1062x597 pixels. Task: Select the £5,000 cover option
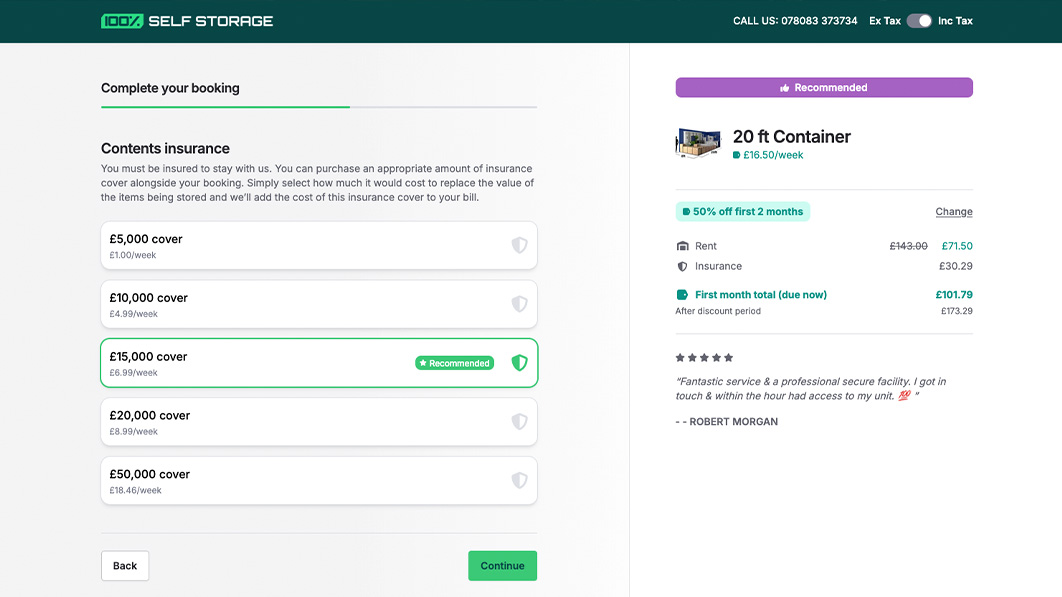(x=300, y=246)
